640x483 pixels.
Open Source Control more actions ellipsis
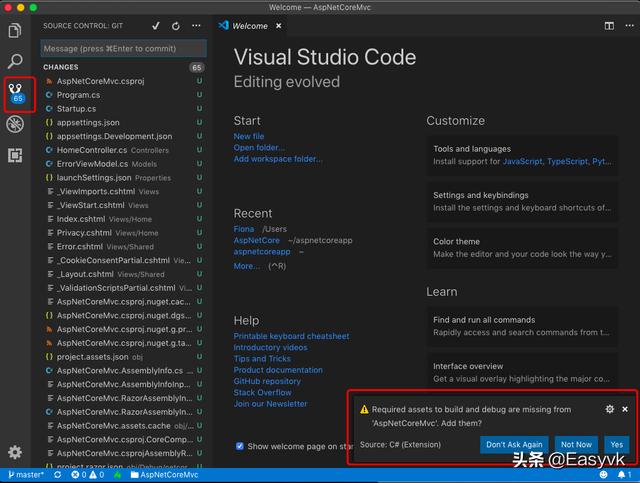point(196,26)
